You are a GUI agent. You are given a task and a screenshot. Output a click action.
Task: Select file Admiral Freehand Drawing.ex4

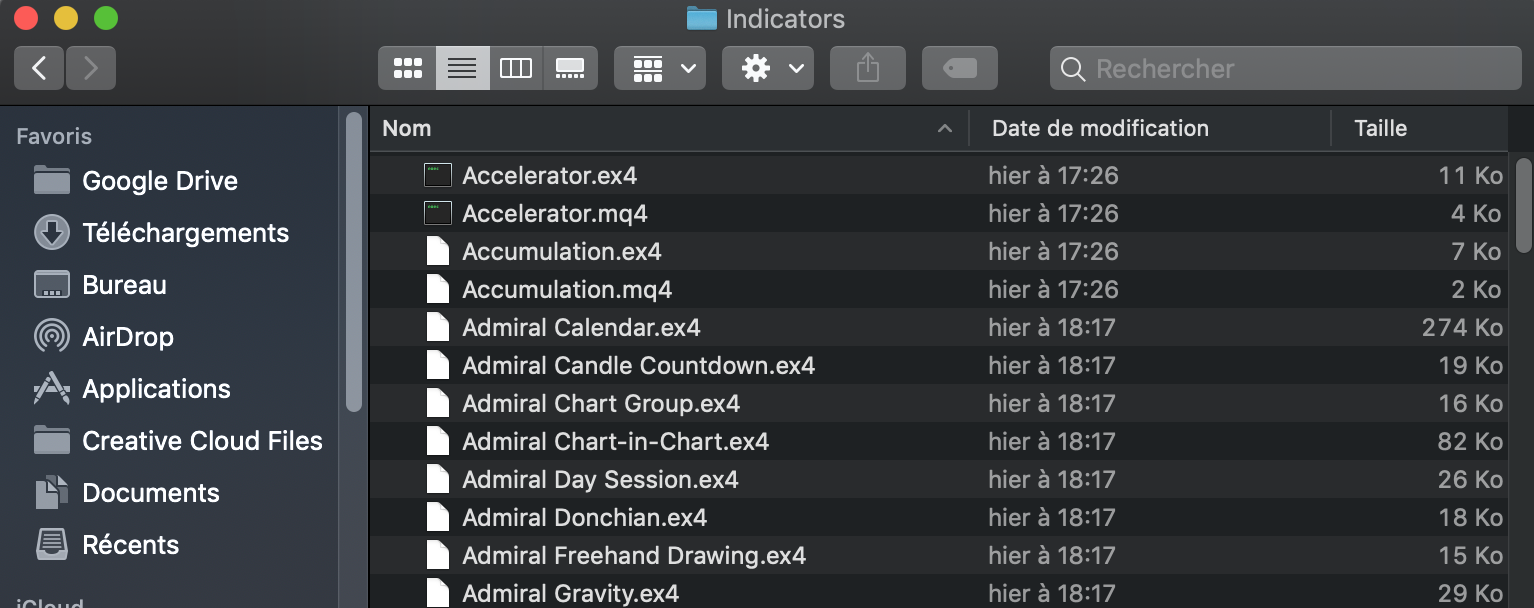[x=938, y=555]
